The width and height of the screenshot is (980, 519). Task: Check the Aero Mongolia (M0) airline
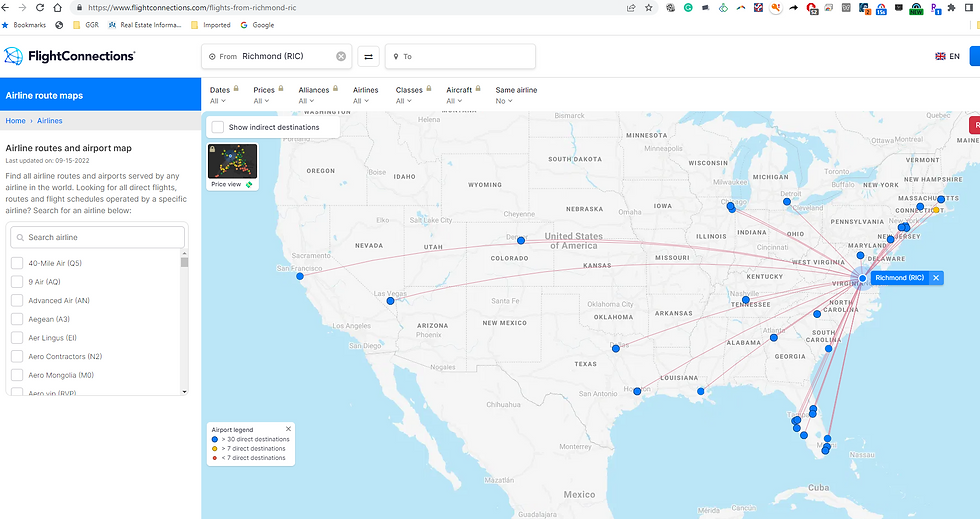point(18,375)
